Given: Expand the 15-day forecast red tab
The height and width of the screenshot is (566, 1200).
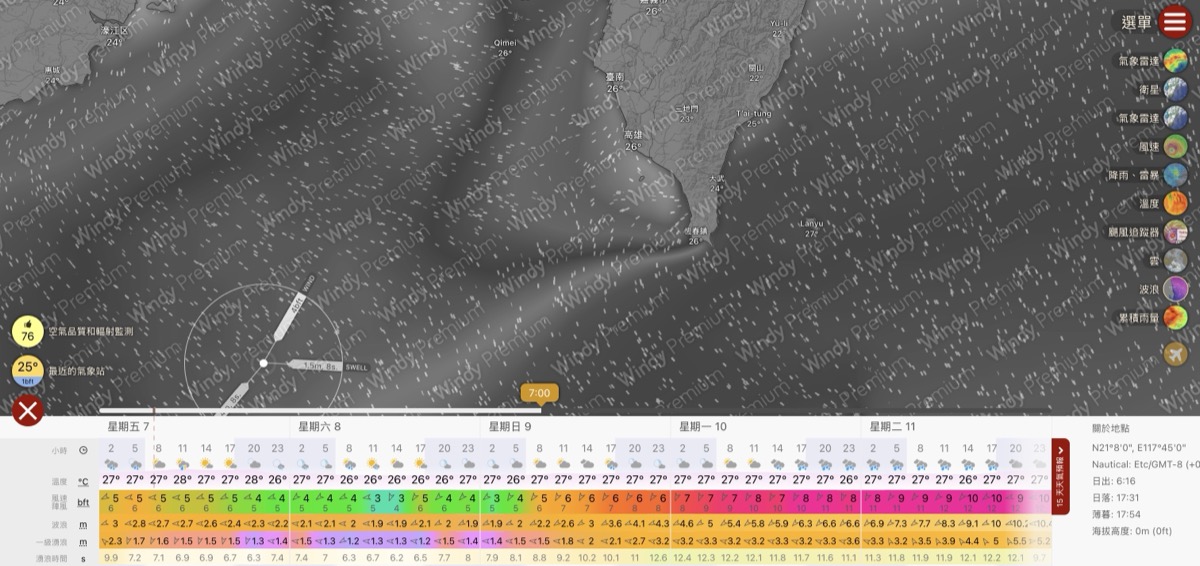Looking at the screenshot, I should (1061, 477).
